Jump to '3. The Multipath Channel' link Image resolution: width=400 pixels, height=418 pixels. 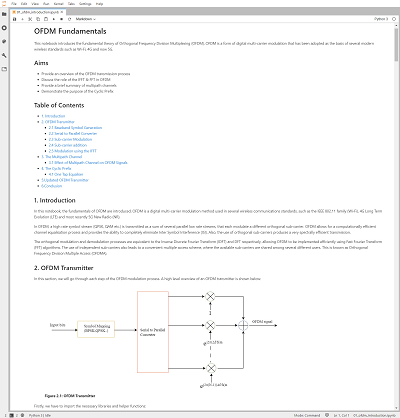click(62, 157)
